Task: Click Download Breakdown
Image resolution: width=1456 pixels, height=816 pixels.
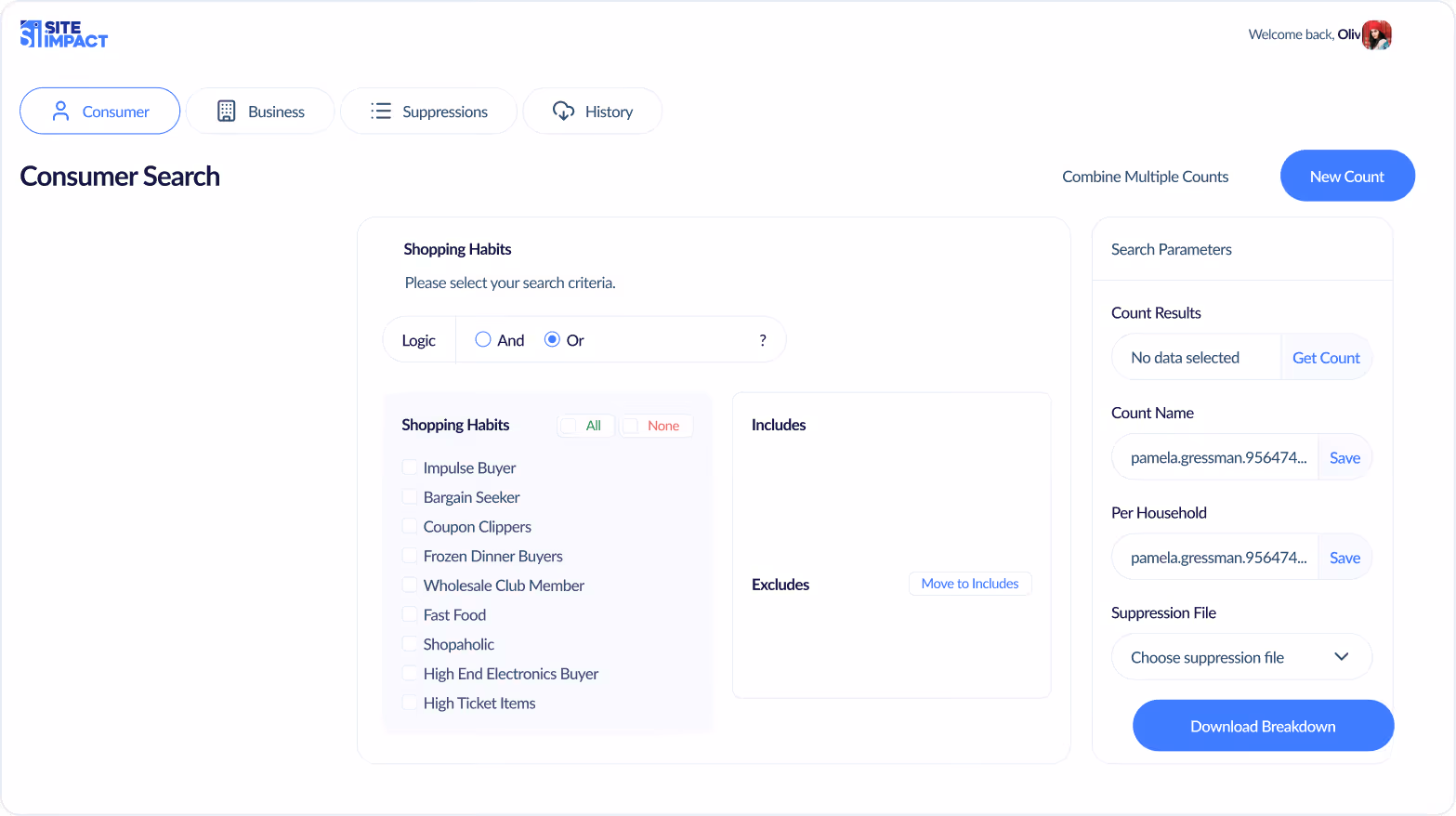Action: point(1263,726)
